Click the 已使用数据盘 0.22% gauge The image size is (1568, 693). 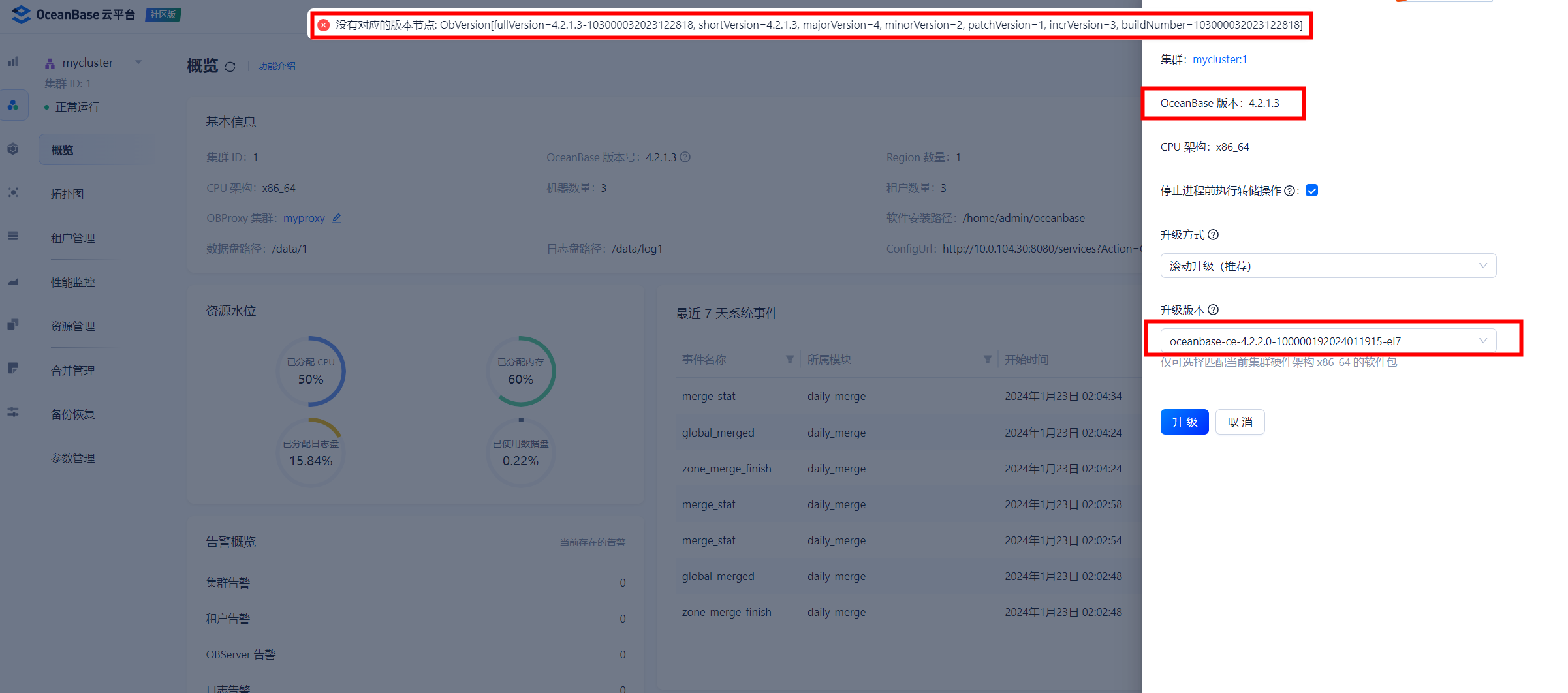[520, 452]
